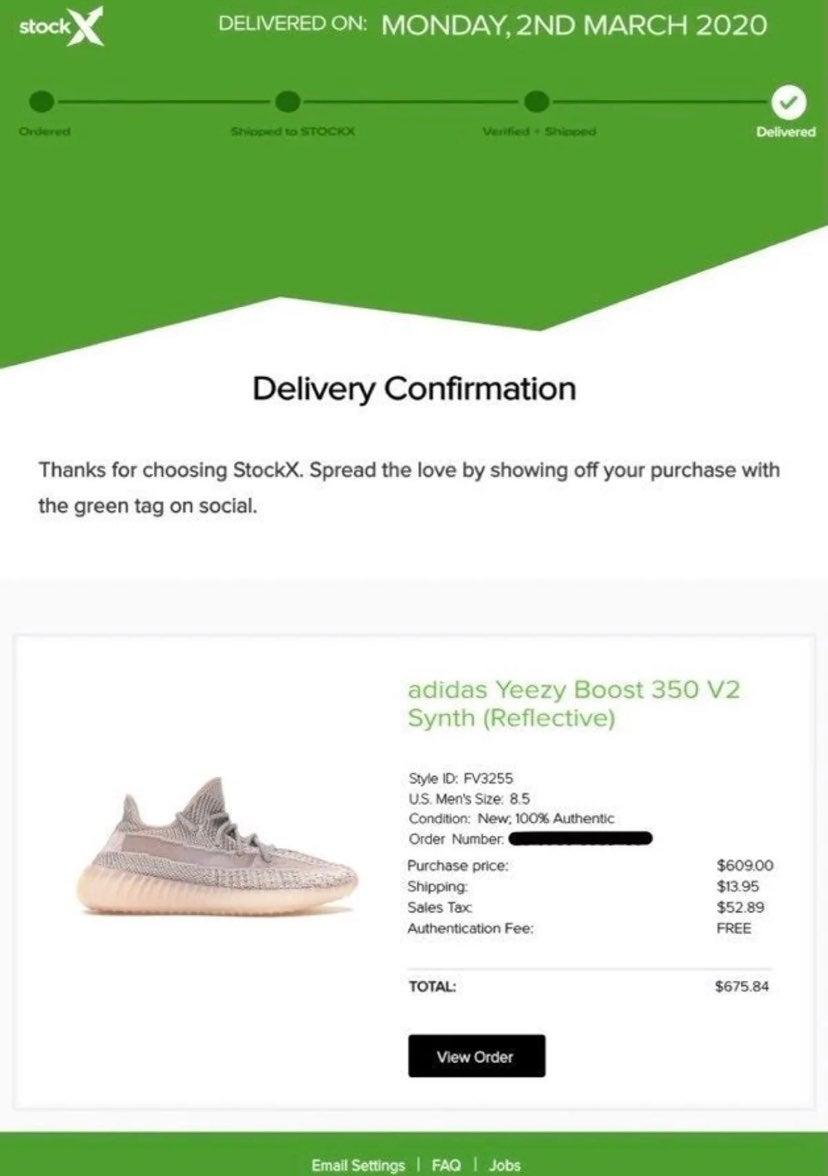Viewport: 828px width, 1176px height.
Task: Click the Shipped to StockX label
Action: pyautogui.click(x=292, y=131)
